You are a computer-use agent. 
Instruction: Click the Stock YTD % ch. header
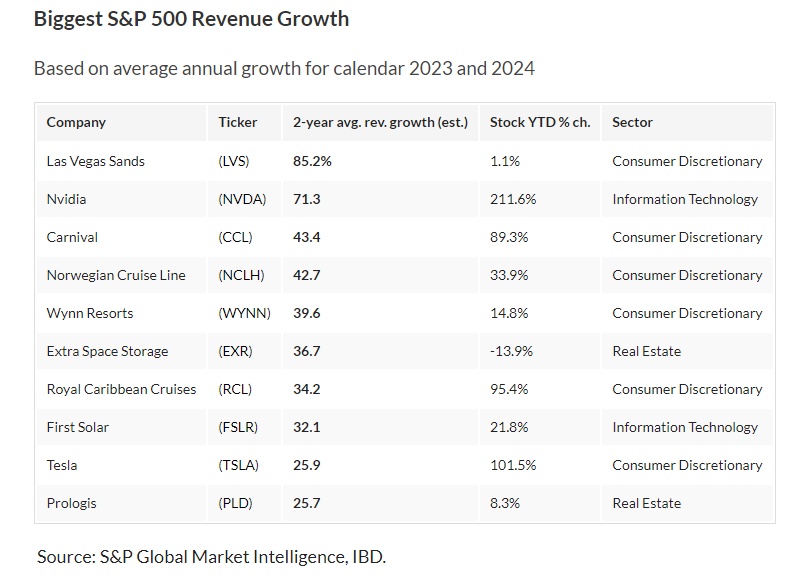[540, 122]
